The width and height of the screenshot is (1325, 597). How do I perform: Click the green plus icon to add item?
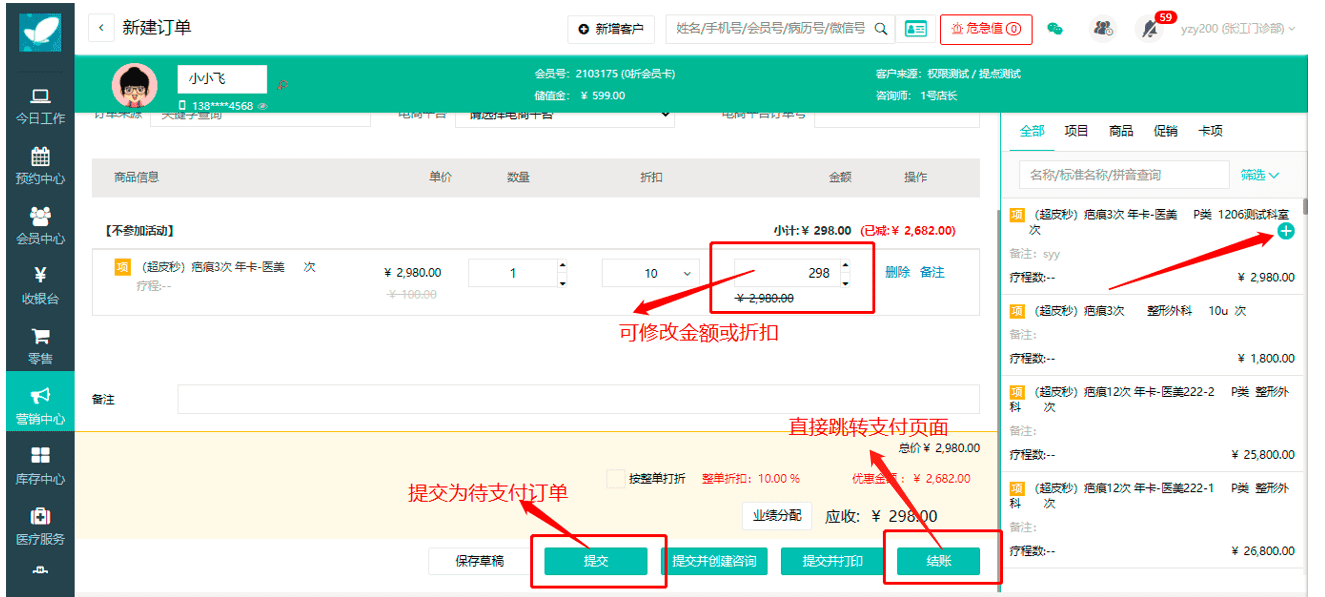pos(1285,232)
